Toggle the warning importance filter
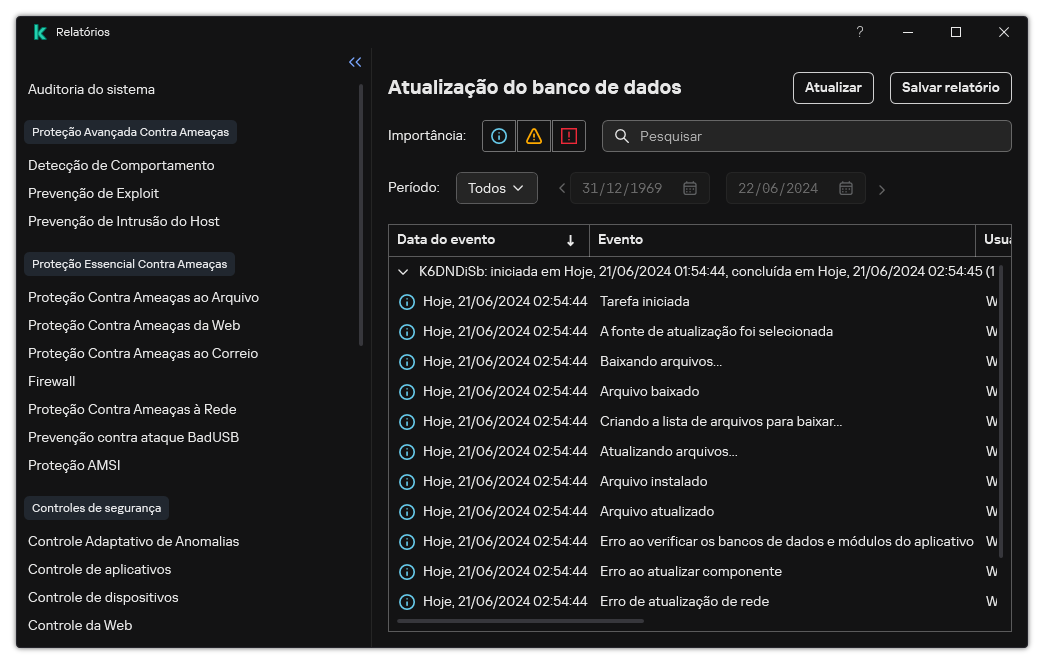This screenshot has height=664, width=1044. tap(533, 136)
